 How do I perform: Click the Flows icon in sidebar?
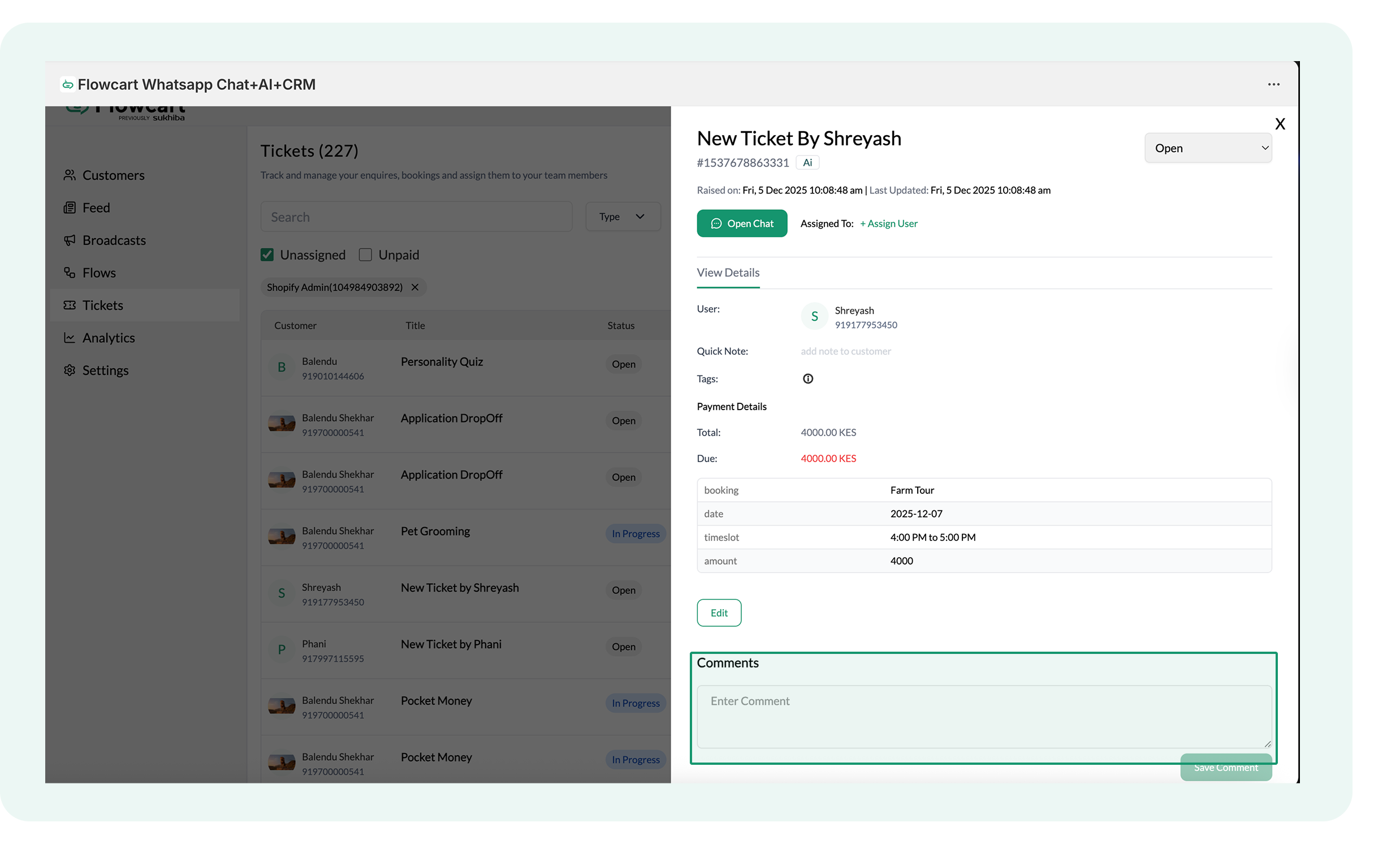tap(70, 273)
